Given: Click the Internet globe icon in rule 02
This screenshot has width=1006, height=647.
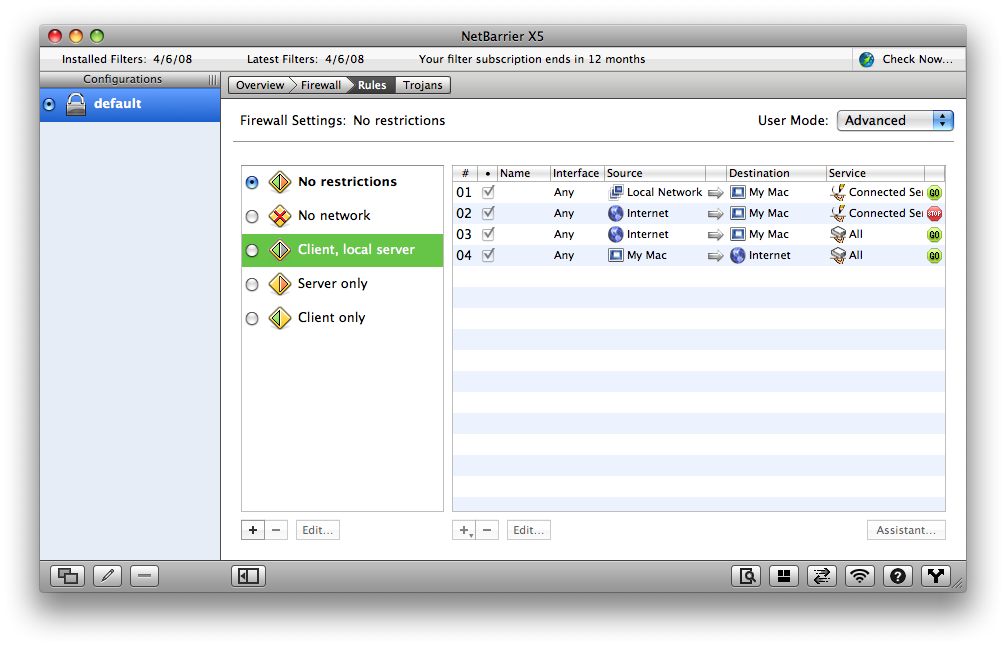Looking at the screenshot, I should click(616, 213).
